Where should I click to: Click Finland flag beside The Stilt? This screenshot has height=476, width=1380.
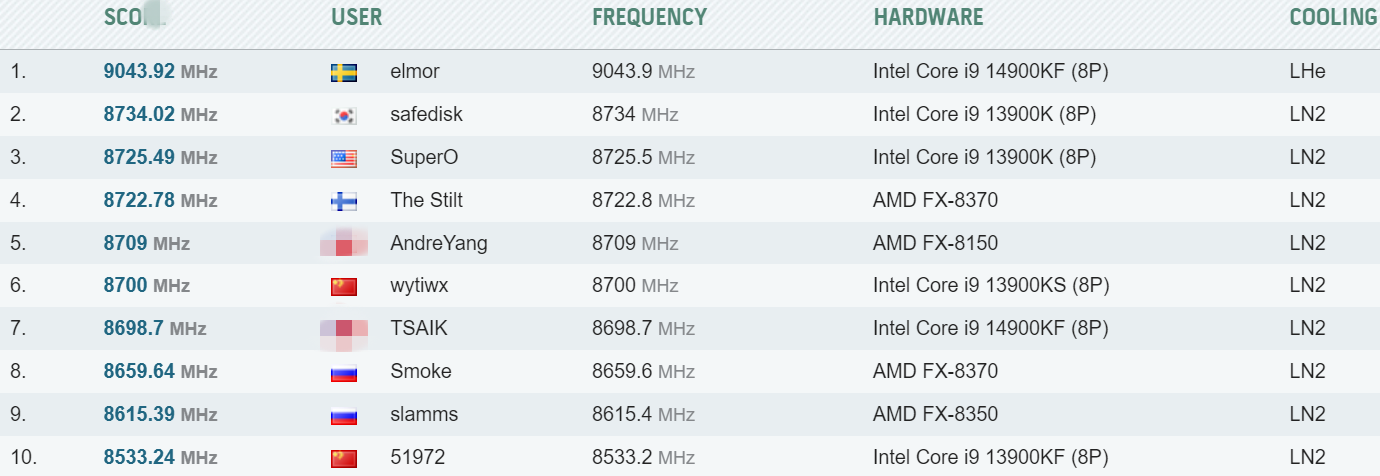coord(344,201)
